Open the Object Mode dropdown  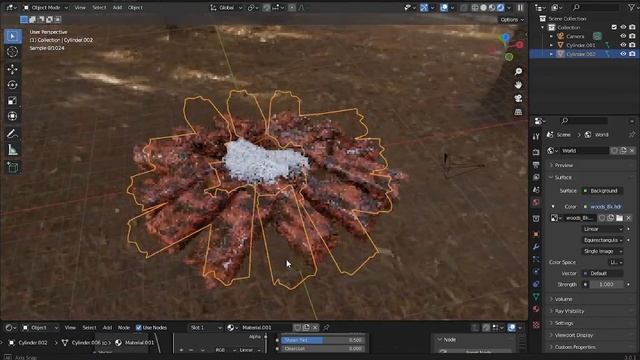click(46, 7)
